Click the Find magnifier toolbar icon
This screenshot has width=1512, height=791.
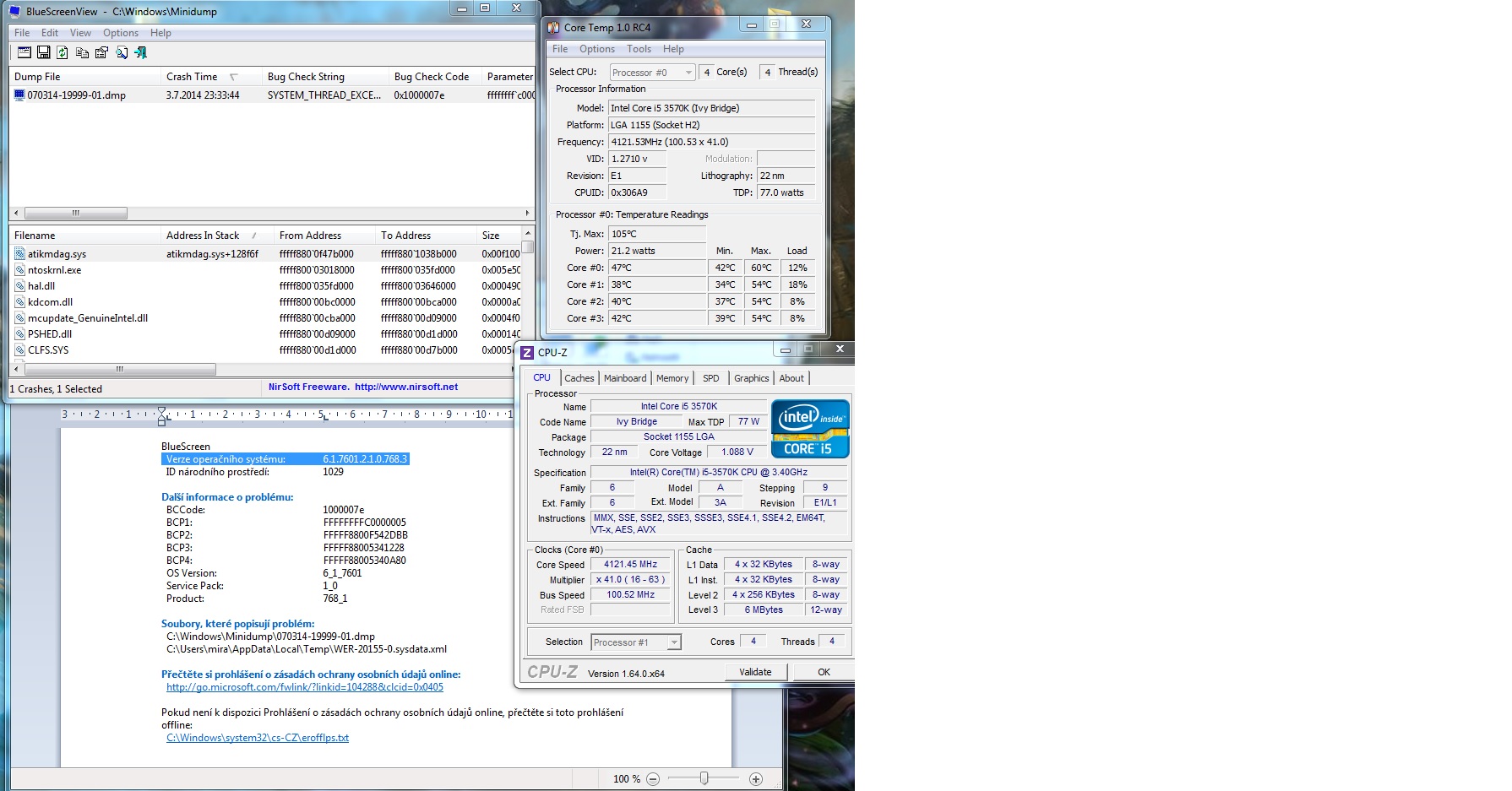tap(122, 52)
